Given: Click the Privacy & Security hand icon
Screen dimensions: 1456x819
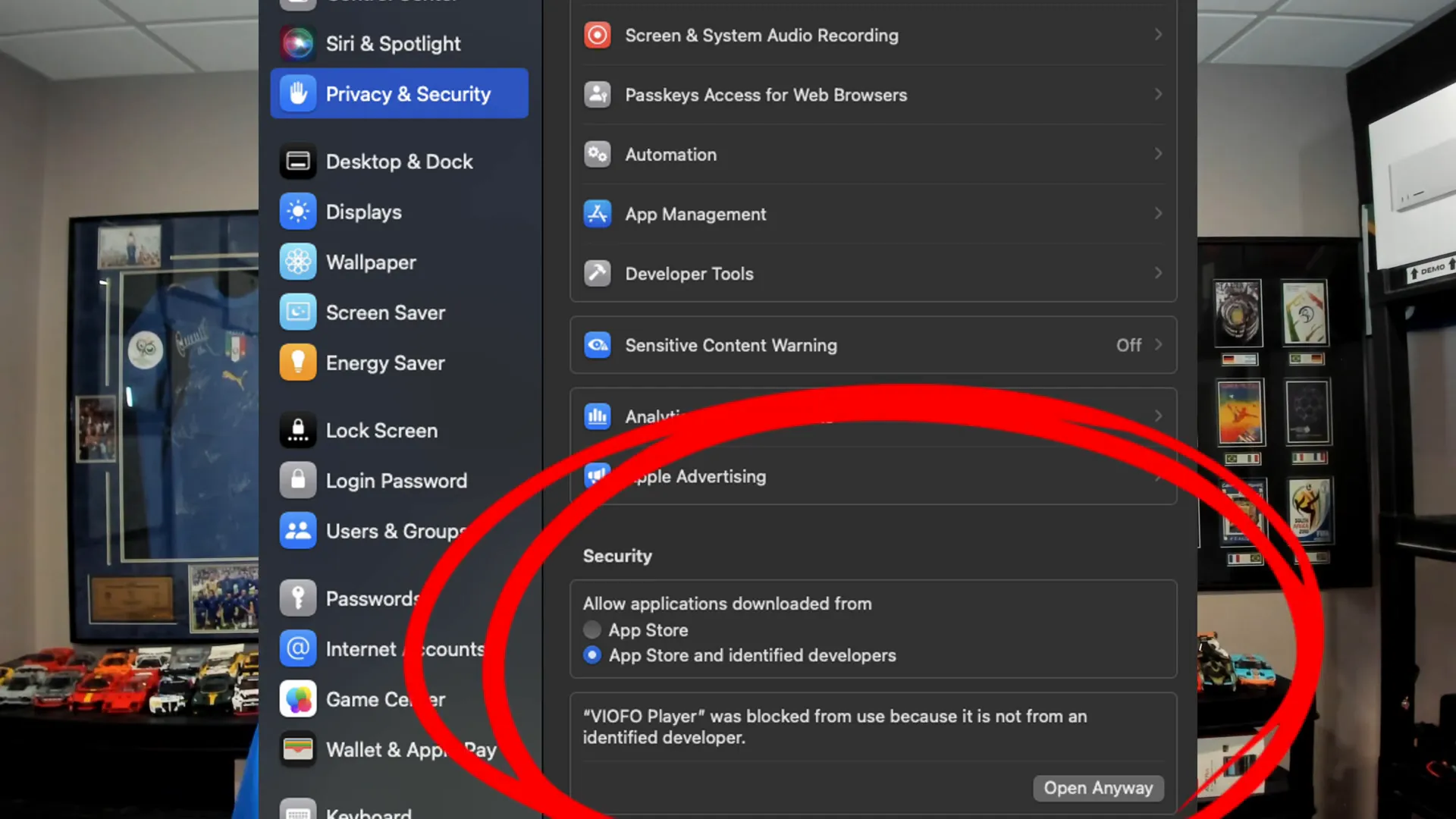Looking at the screenshot, I should click(x=298, y=94).
